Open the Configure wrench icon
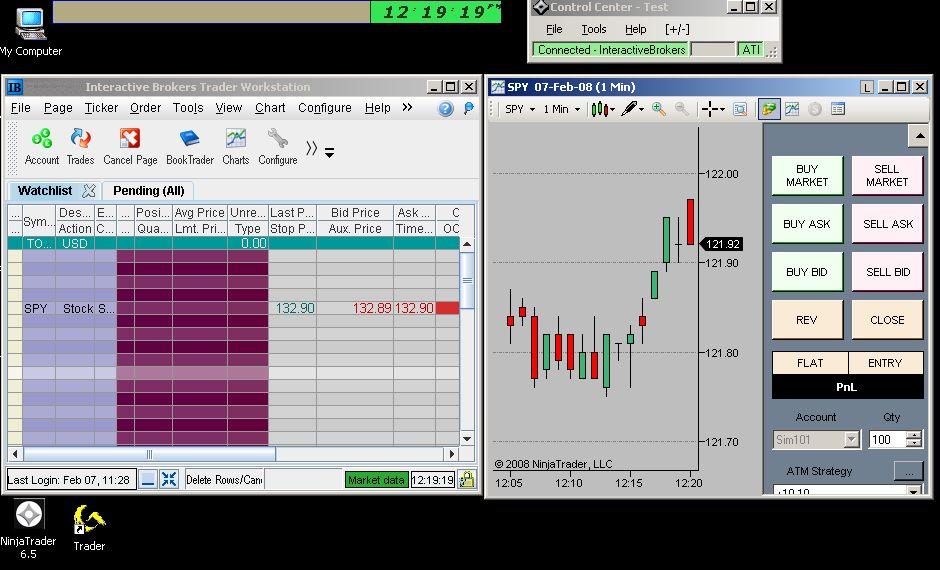The image size is (940, 570). coord(278,146)
